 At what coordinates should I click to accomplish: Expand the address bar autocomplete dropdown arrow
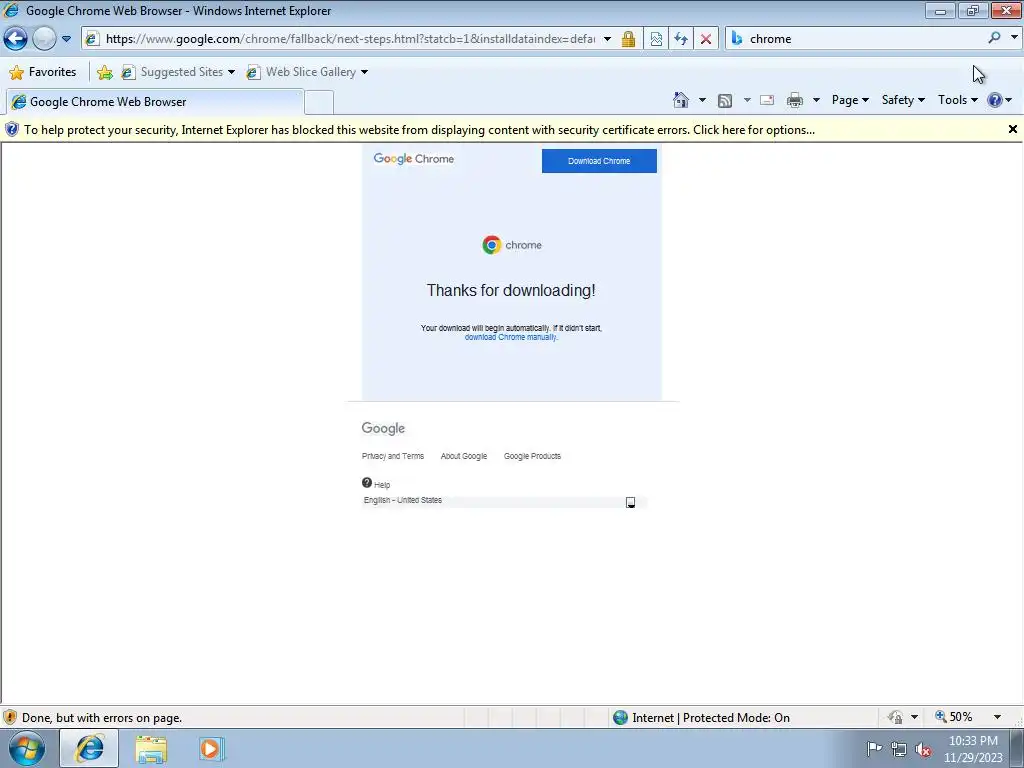coord(607,39)
